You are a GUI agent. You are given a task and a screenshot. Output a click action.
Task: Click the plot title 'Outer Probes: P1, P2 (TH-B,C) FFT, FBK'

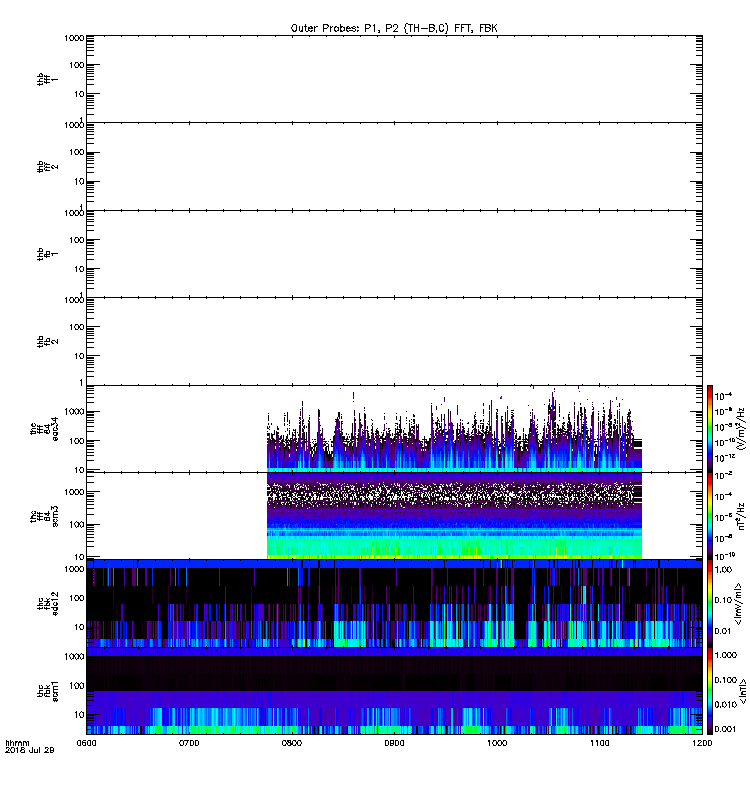click(x=394, y=28)
